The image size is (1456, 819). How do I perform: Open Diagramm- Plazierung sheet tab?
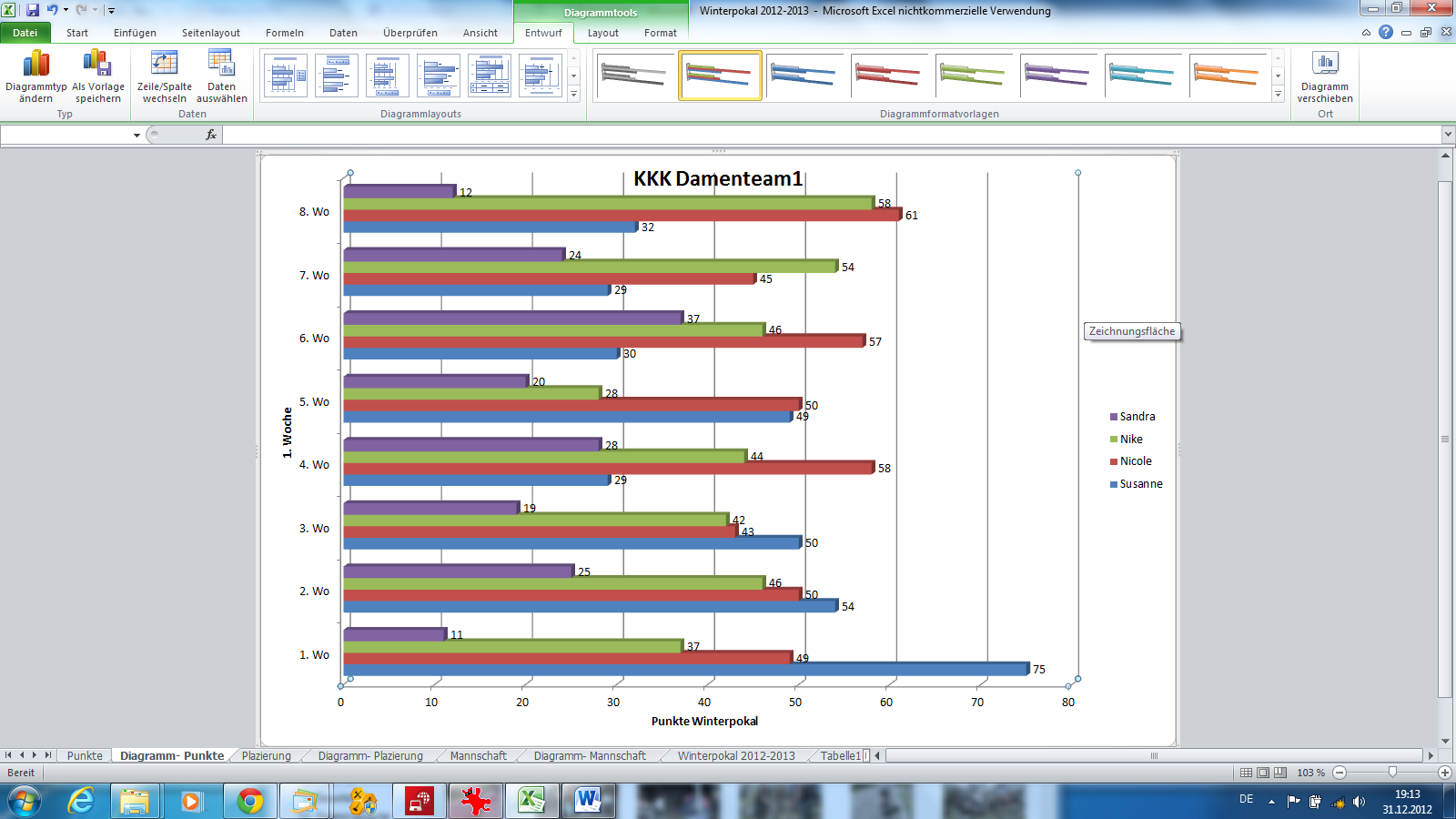coord(370,755)
